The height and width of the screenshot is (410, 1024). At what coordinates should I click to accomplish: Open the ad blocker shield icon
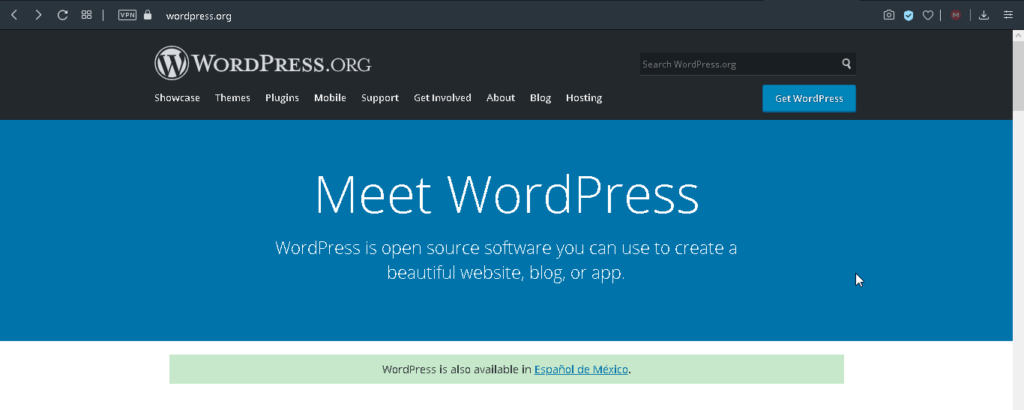pyautogui.click(x=908, y=15)
